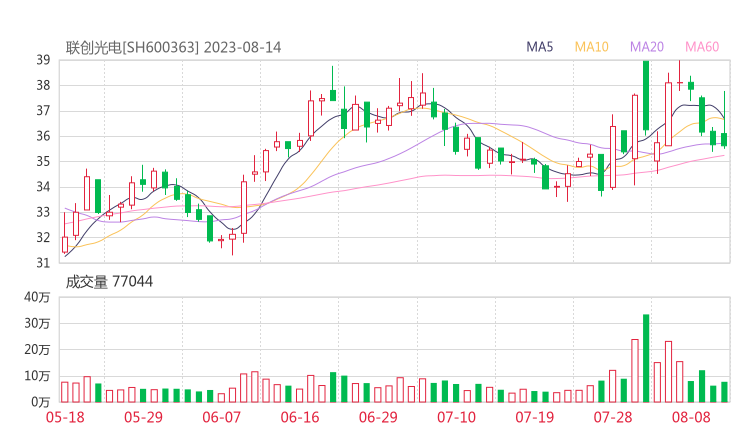
Task: Click price axis value 32
Action: 43,237
